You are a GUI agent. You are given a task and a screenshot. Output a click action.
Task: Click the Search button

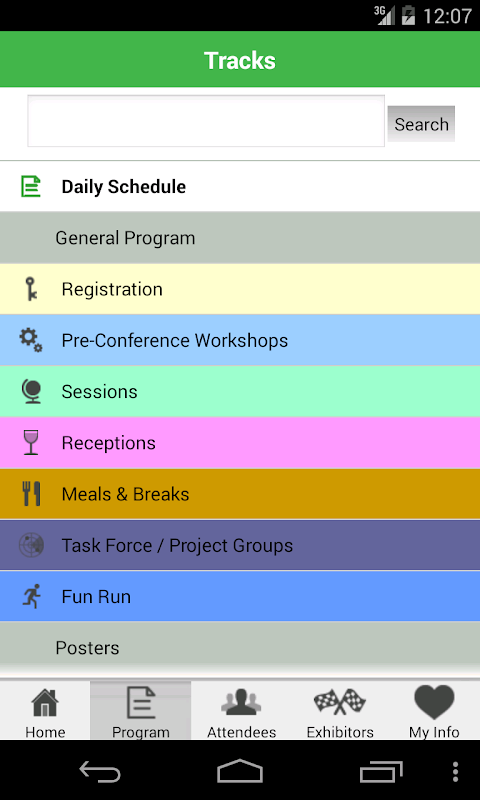[421, 124]
